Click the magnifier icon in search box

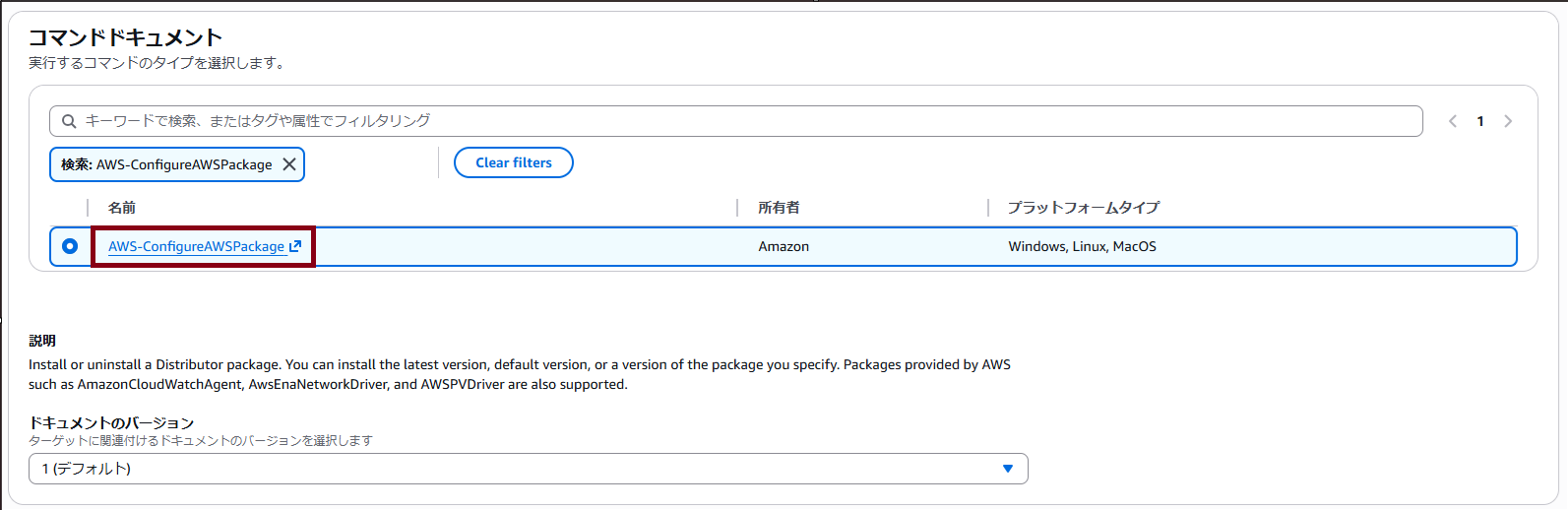pyautogui.click(x=69, y=121)
